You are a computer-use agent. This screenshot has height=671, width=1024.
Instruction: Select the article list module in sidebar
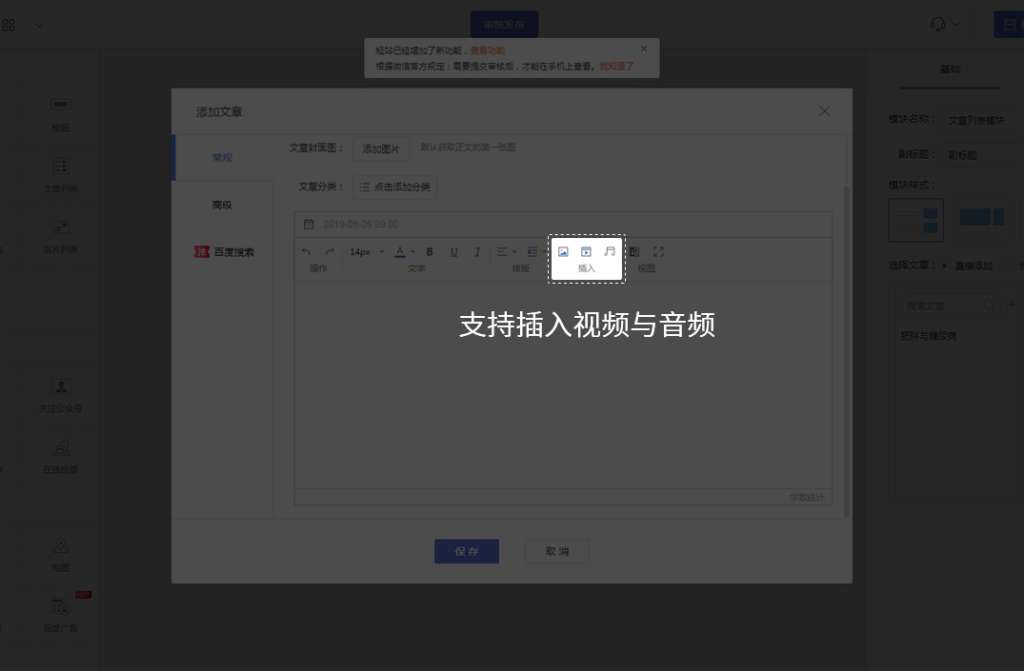[x=61, y=175]
